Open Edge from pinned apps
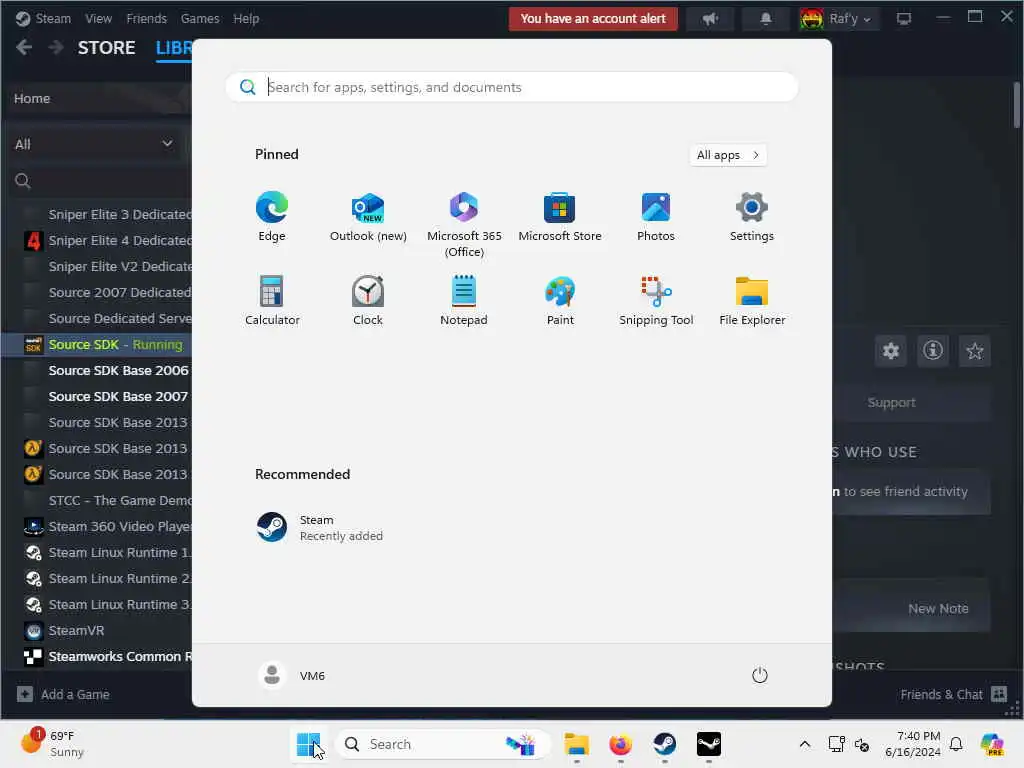 point(272,217)
